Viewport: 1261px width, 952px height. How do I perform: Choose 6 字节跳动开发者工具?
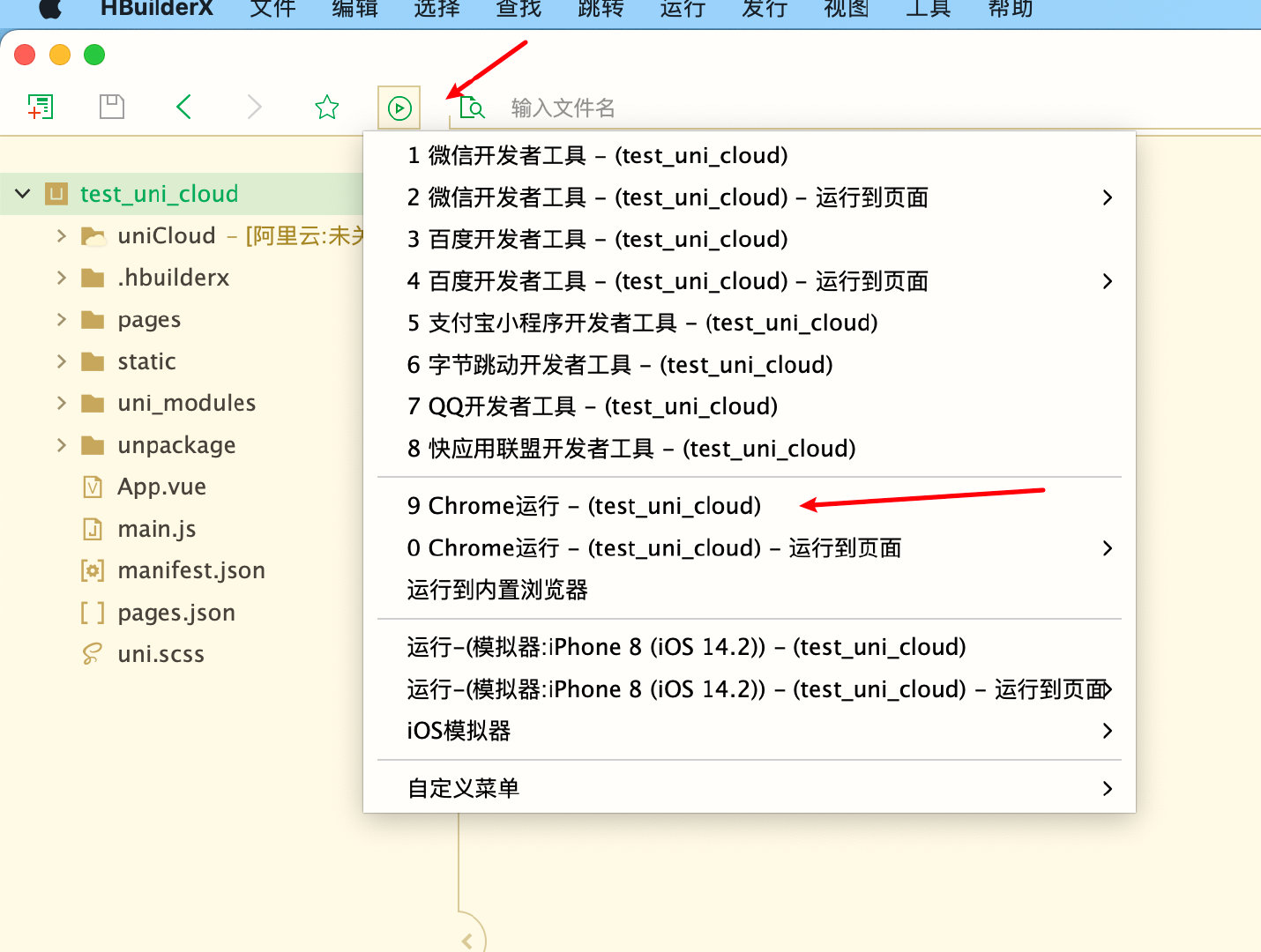click(750, 365)
